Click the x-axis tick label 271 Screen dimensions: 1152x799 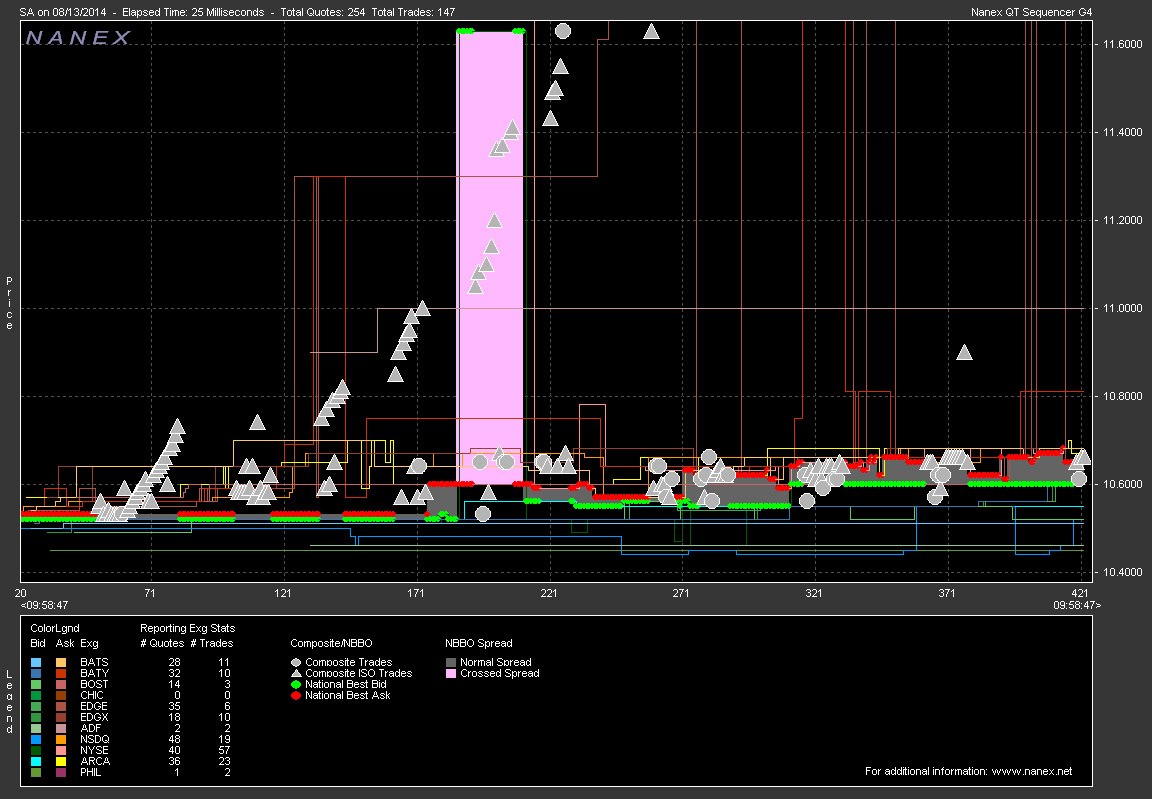pyautogui.click(x=681, y=593)
